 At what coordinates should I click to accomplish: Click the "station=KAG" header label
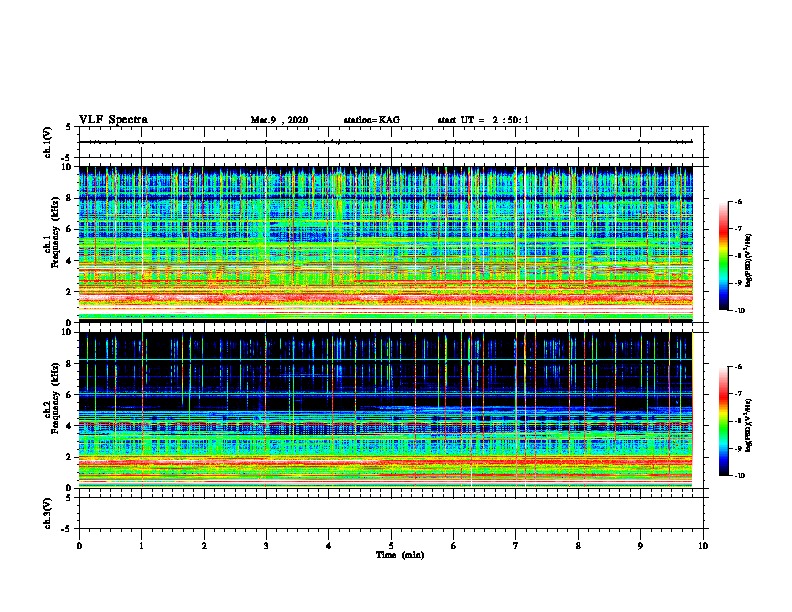pyautogui.click(x=372, y=120)
